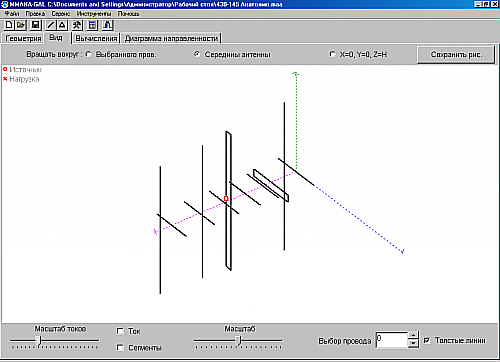Screen dimensions: 500x362
Task: Click the 'Сохранить рис.' button
Action: [x=456, y=54]
